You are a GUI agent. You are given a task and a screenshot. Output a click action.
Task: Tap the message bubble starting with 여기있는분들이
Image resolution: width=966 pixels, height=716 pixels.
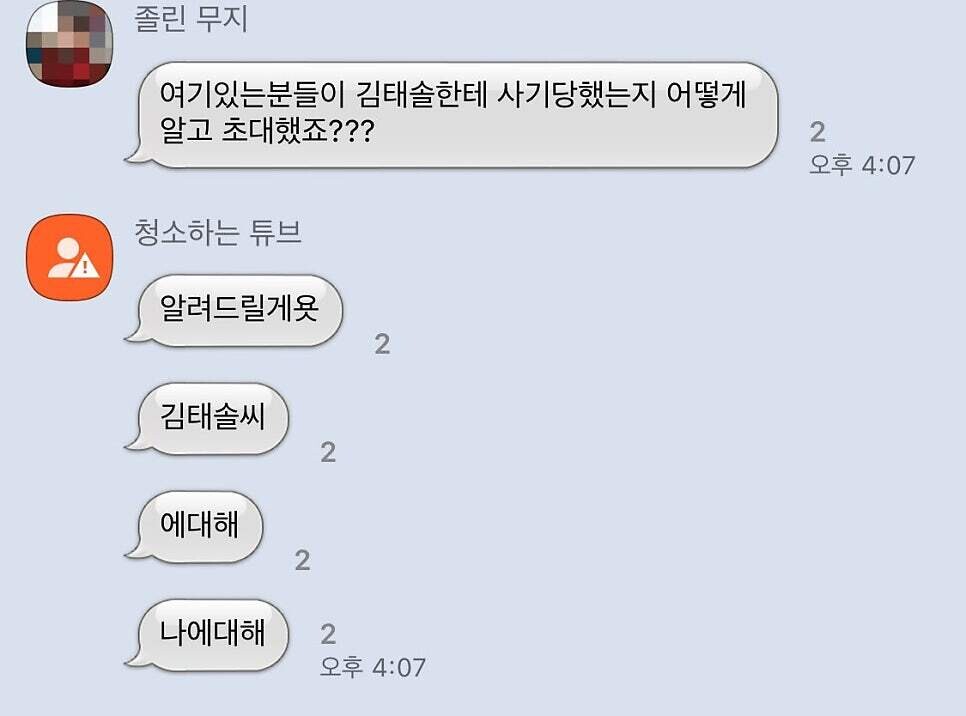coord(452,115)
